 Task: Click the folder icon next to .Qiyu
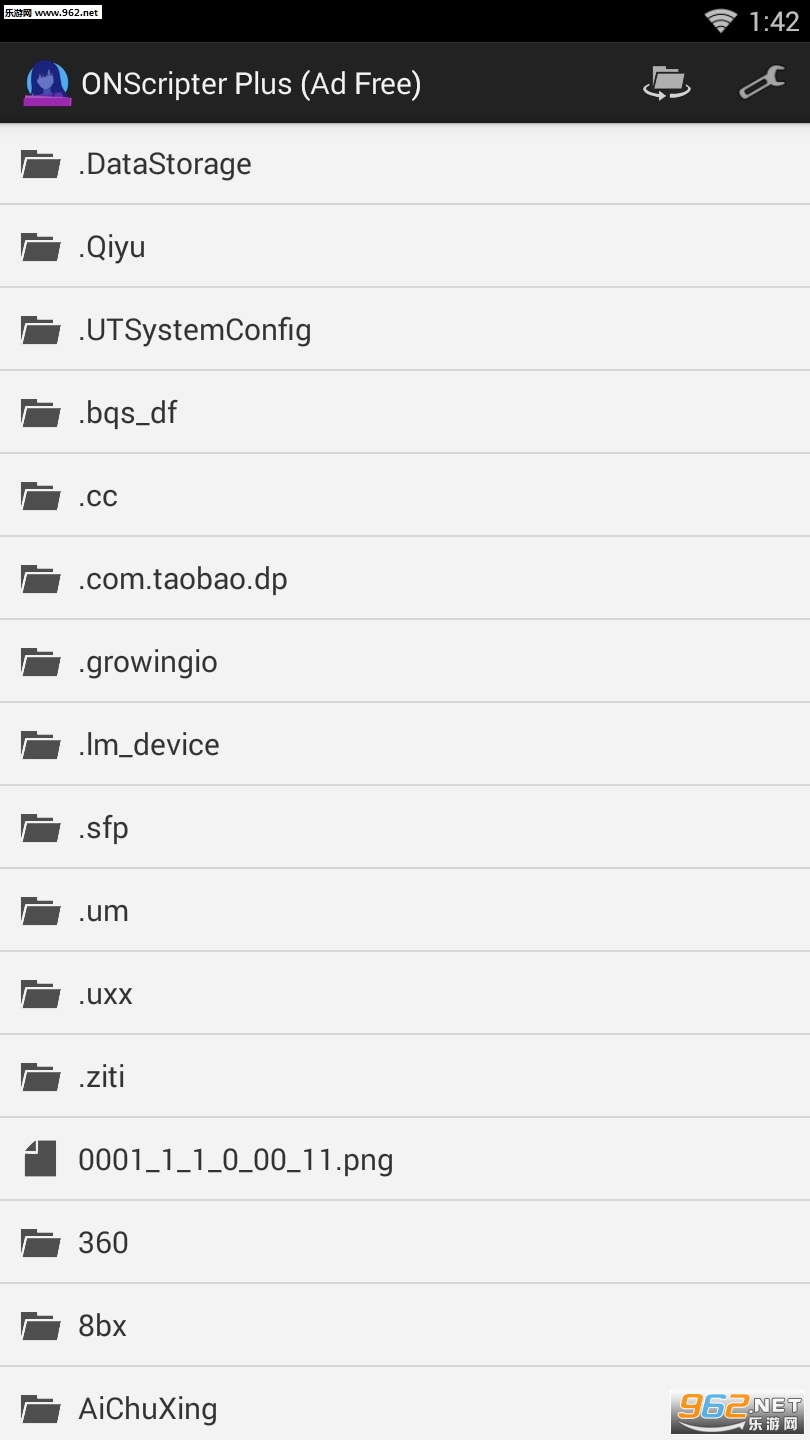(41, 247)
